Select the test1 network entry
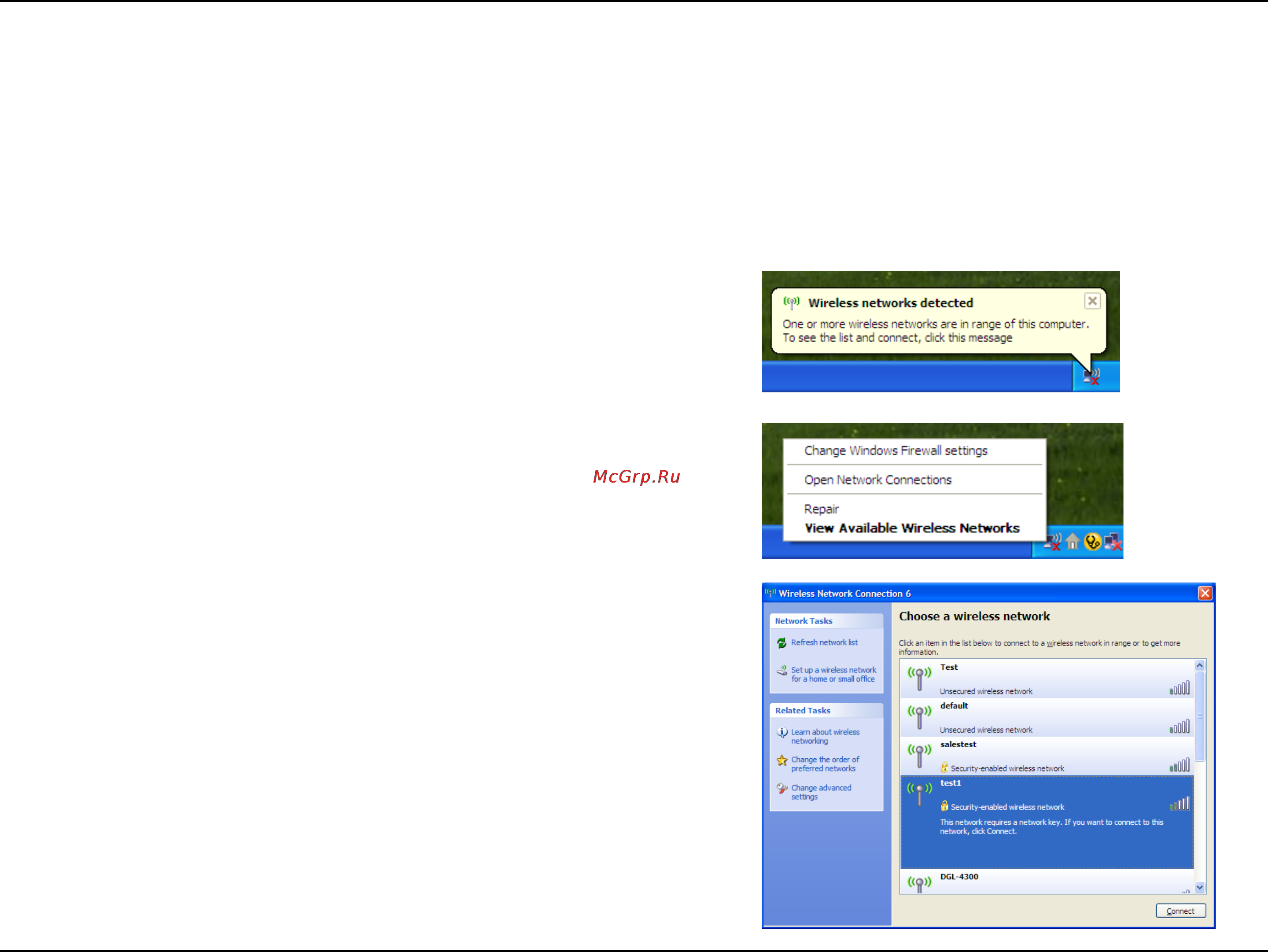The height and width of the screenshot is (952, 1268). tap(1047, 822)
